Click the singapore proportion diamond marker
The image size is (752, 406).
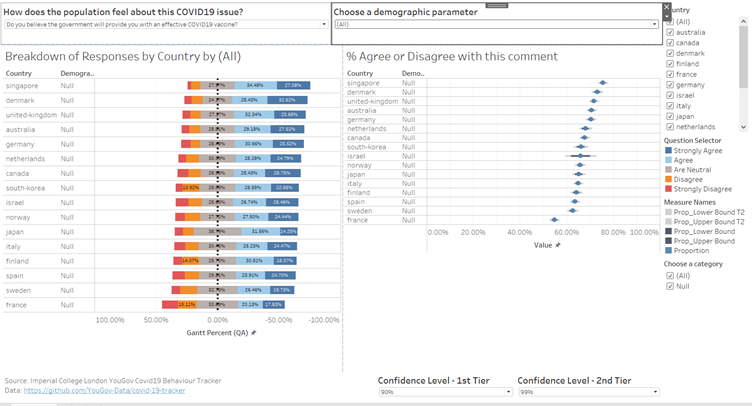(x=603, y=83)
